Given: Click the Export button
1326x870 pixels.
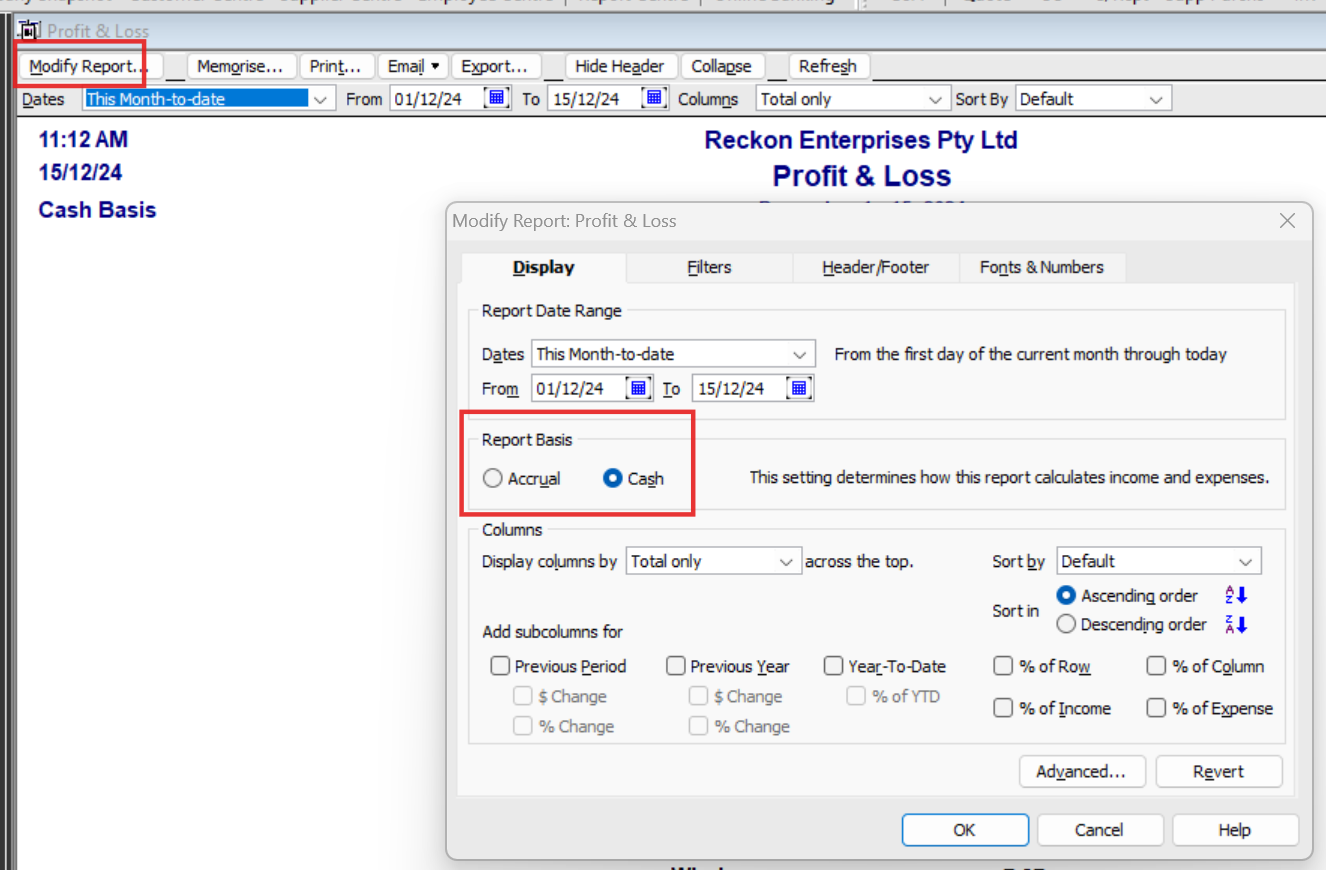Looking at the screenshot, I should 495,66.
